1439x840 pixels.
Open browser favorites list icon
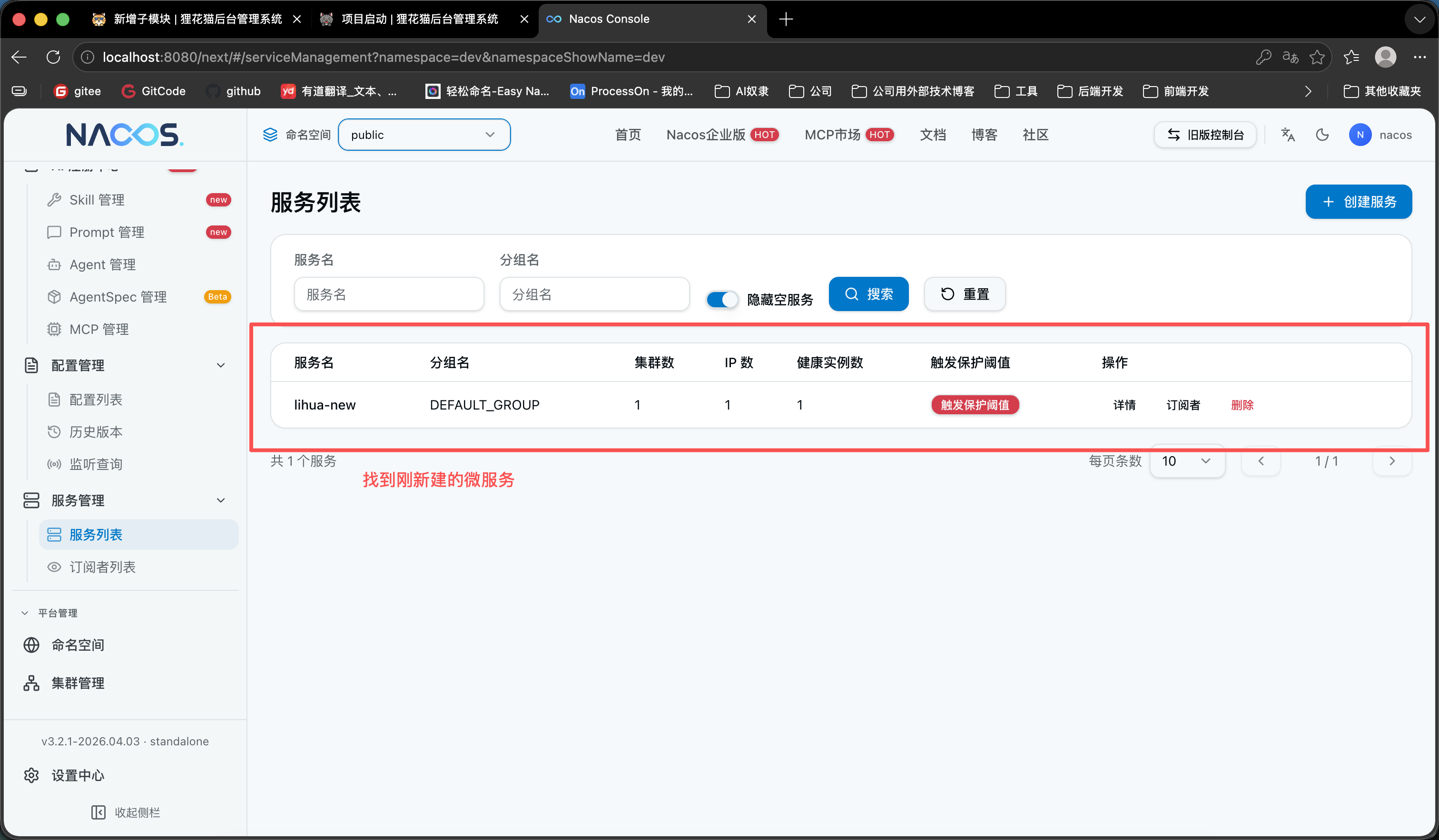click(x=1351, y=57)
